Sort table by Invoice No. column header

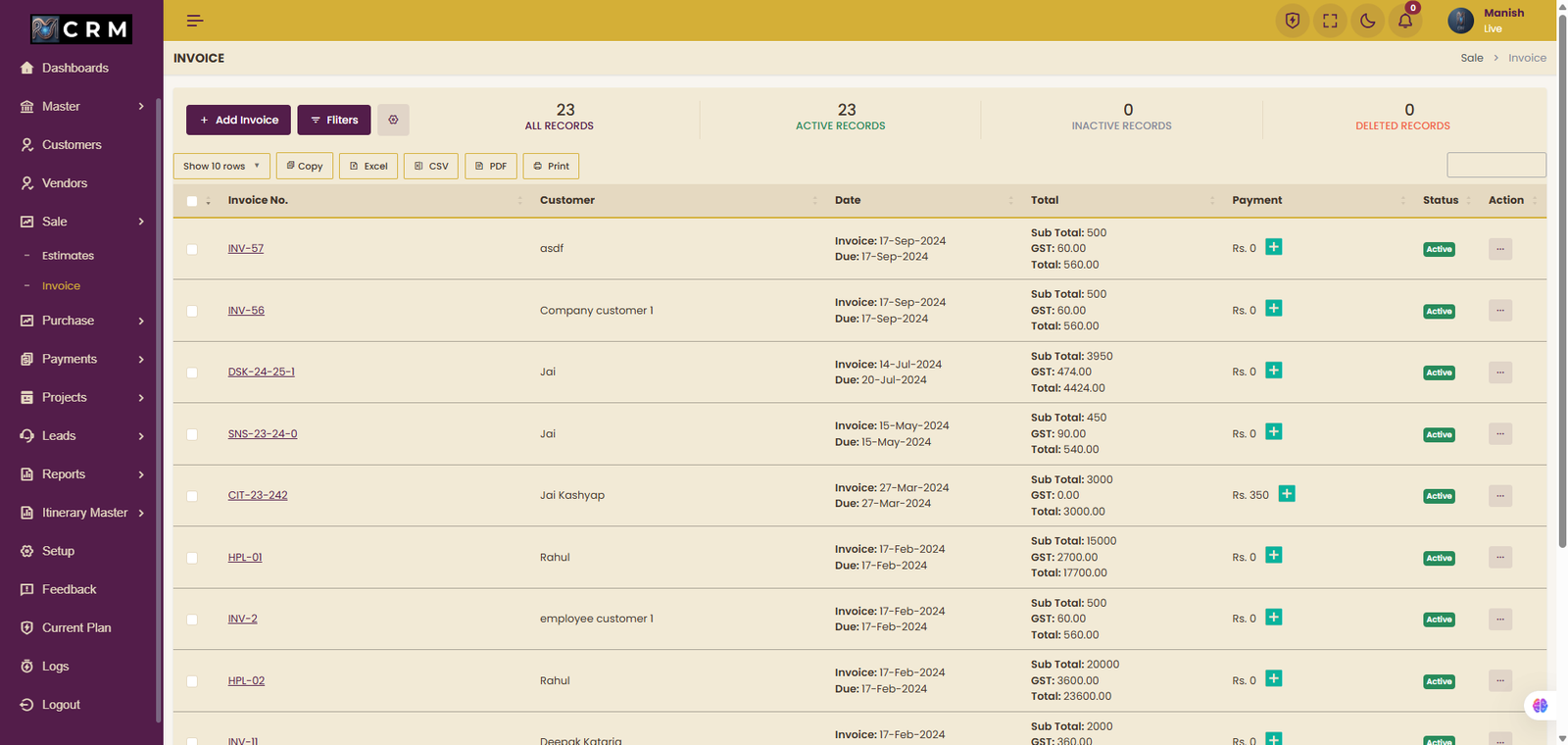376,200
